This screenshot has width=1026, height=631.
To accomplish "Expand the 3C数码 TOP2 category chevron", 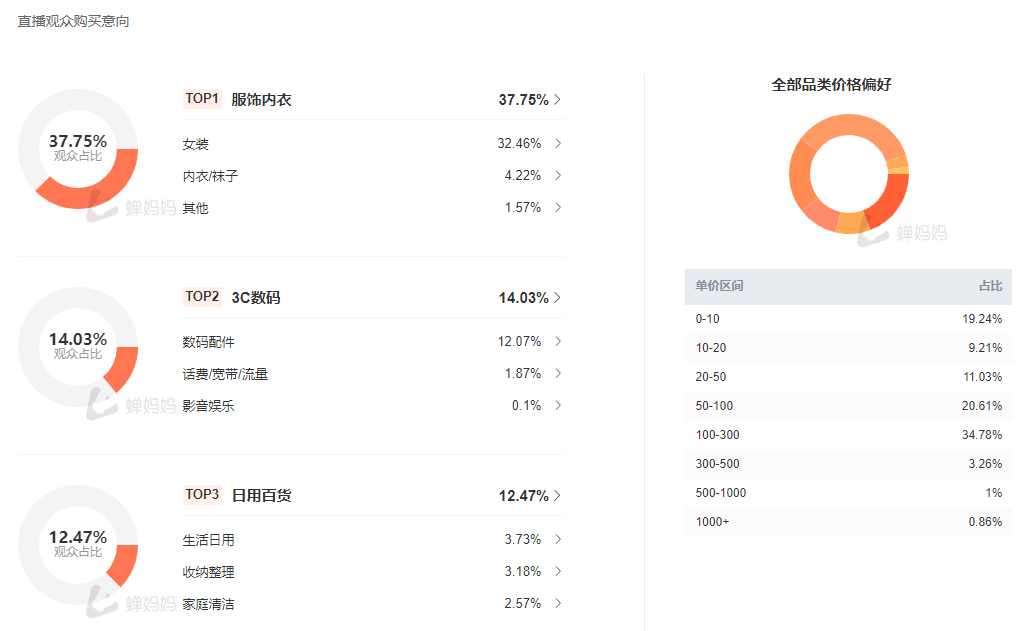I will click(x=558, y=298).
